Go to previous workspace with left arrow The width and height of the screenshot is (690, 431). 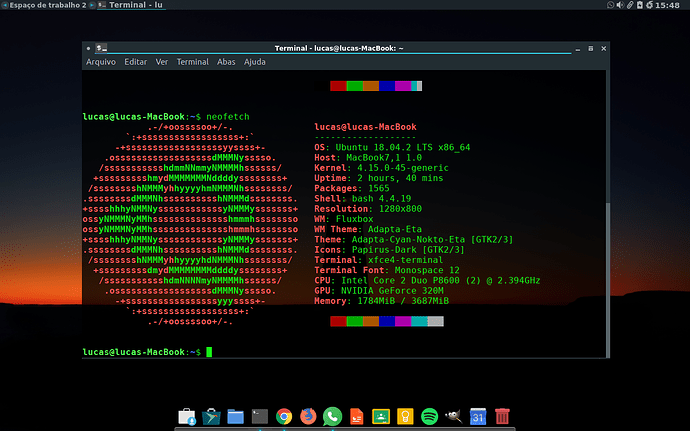(x=5, y=5)
